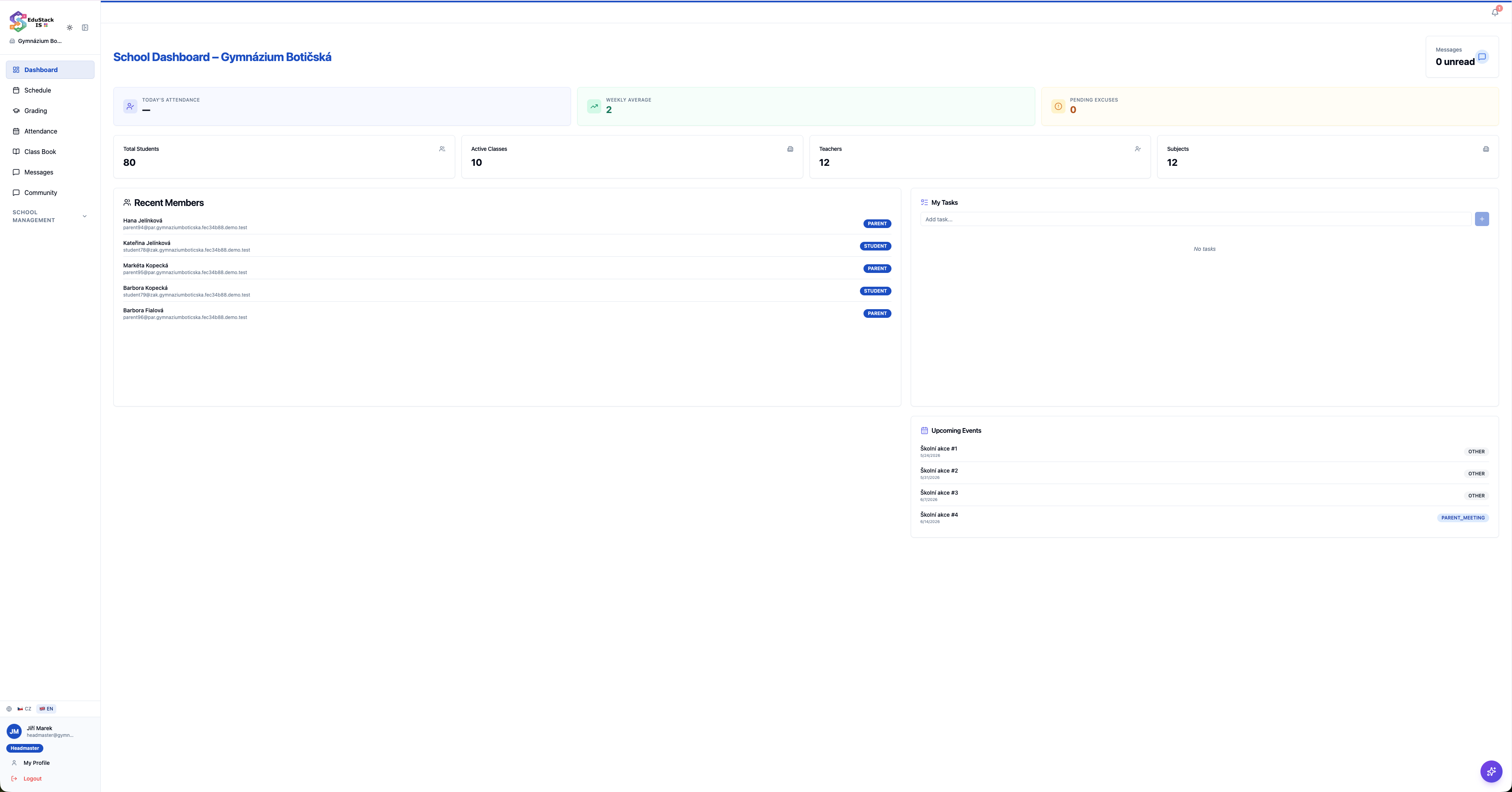
Task: Click the Teachers user-check icon
Action: coord(1138,149)
